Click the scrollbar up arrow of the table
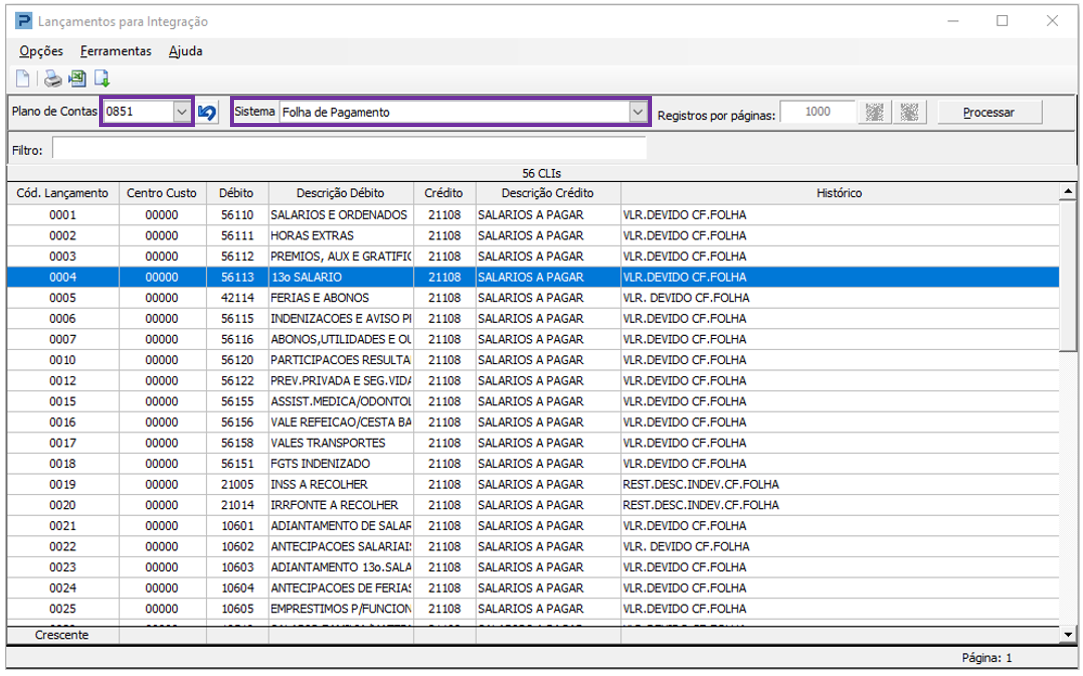1083x676 pixels. tap(1068, 191)
